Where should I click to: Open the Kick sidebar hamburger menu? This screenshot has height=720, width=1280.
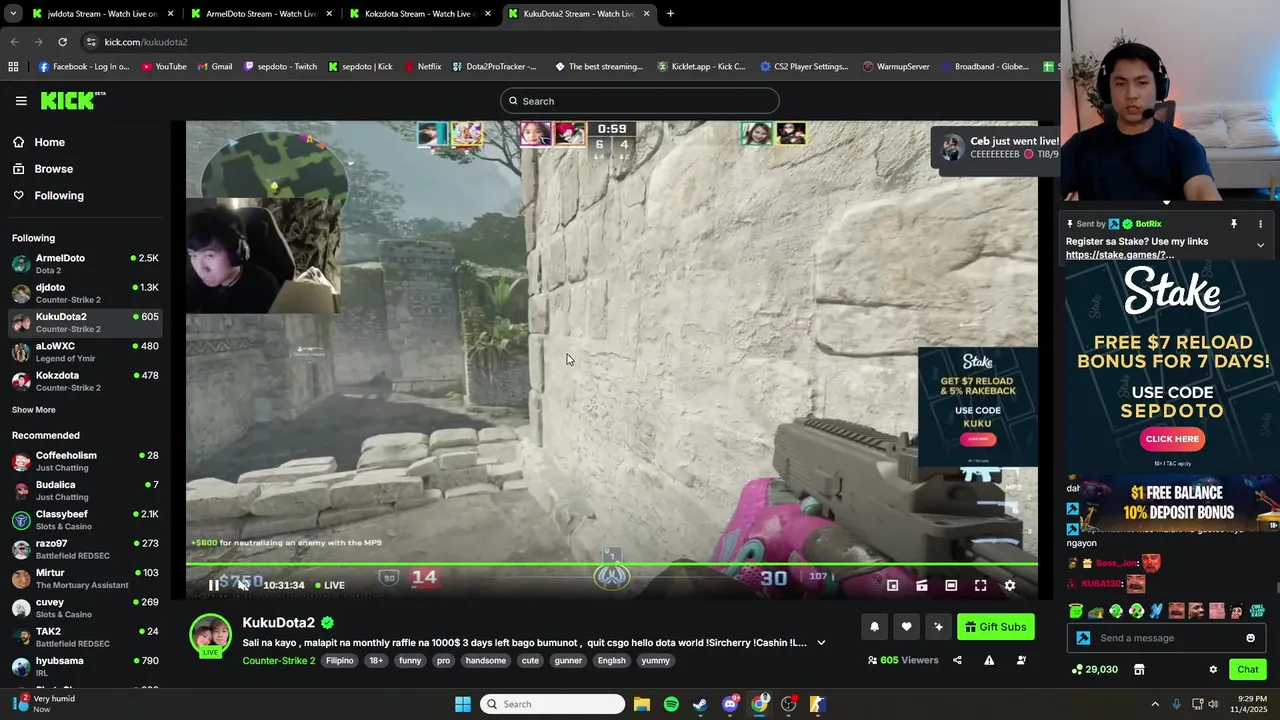21,101
